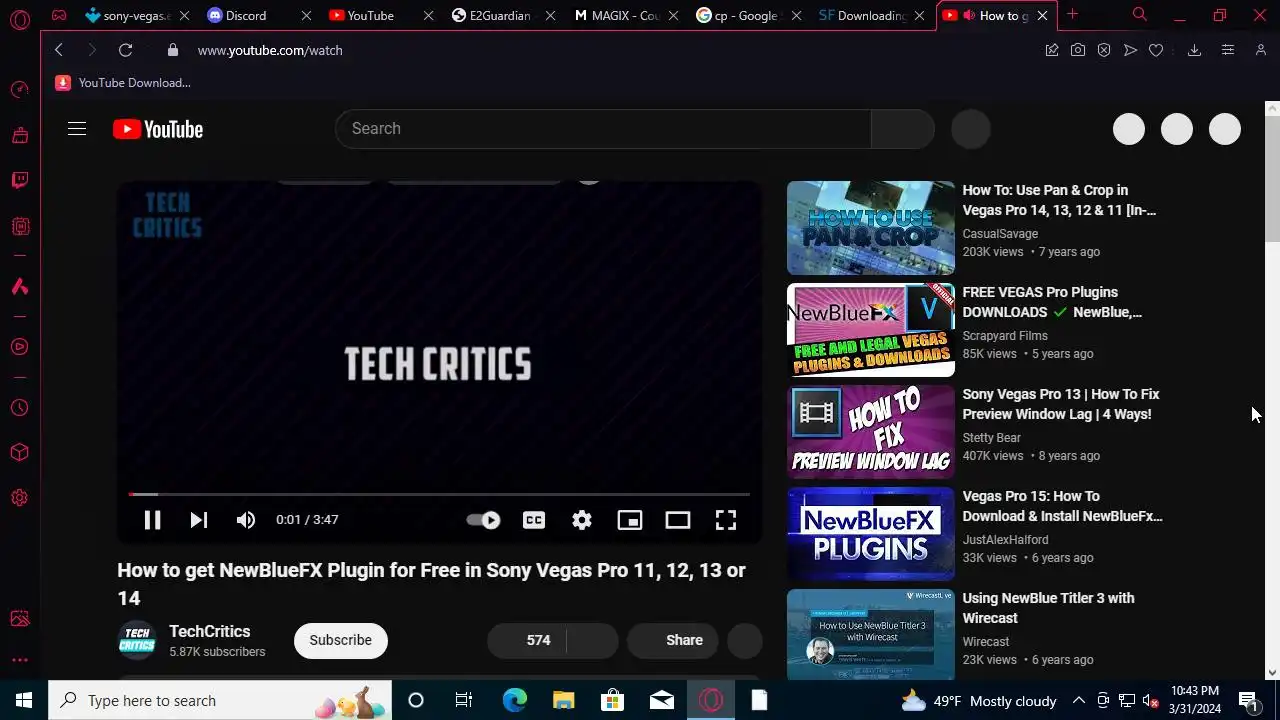Open the browser downloads icon

point(1194,50)
